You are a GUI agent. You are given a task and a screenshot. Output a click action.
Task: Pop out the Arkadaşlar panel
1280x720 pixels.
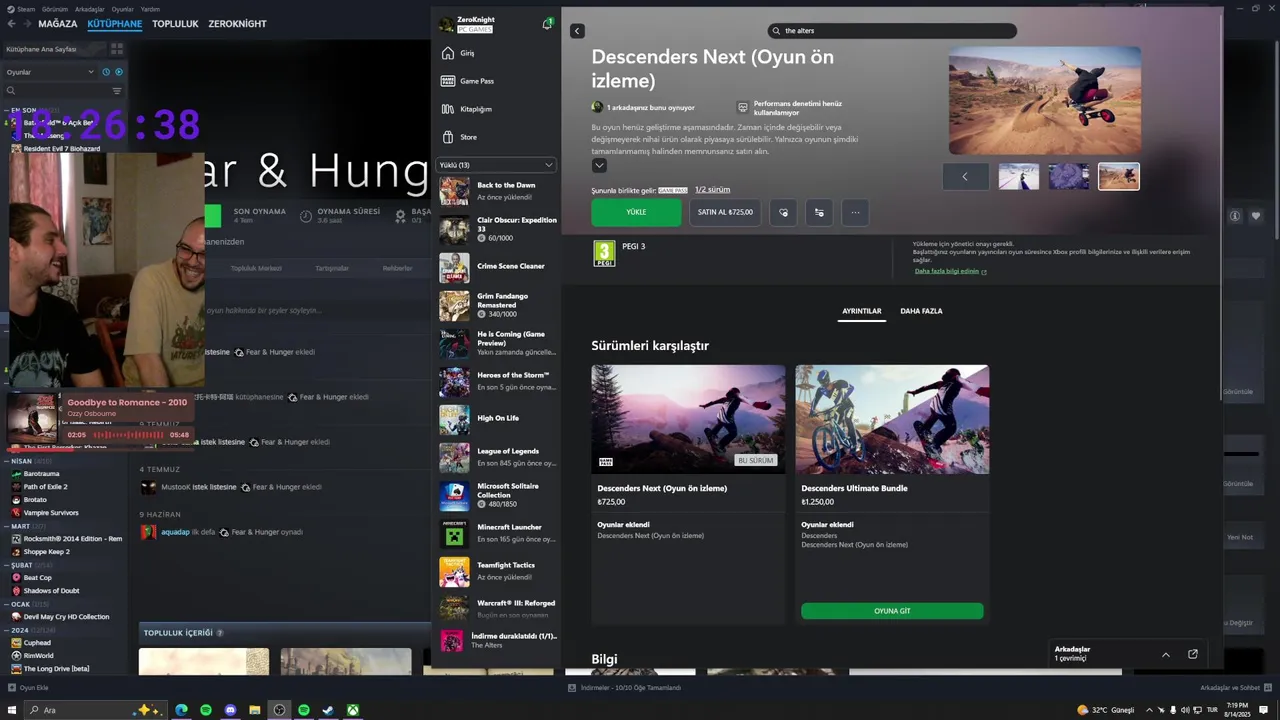click(x=1192, y=654)
